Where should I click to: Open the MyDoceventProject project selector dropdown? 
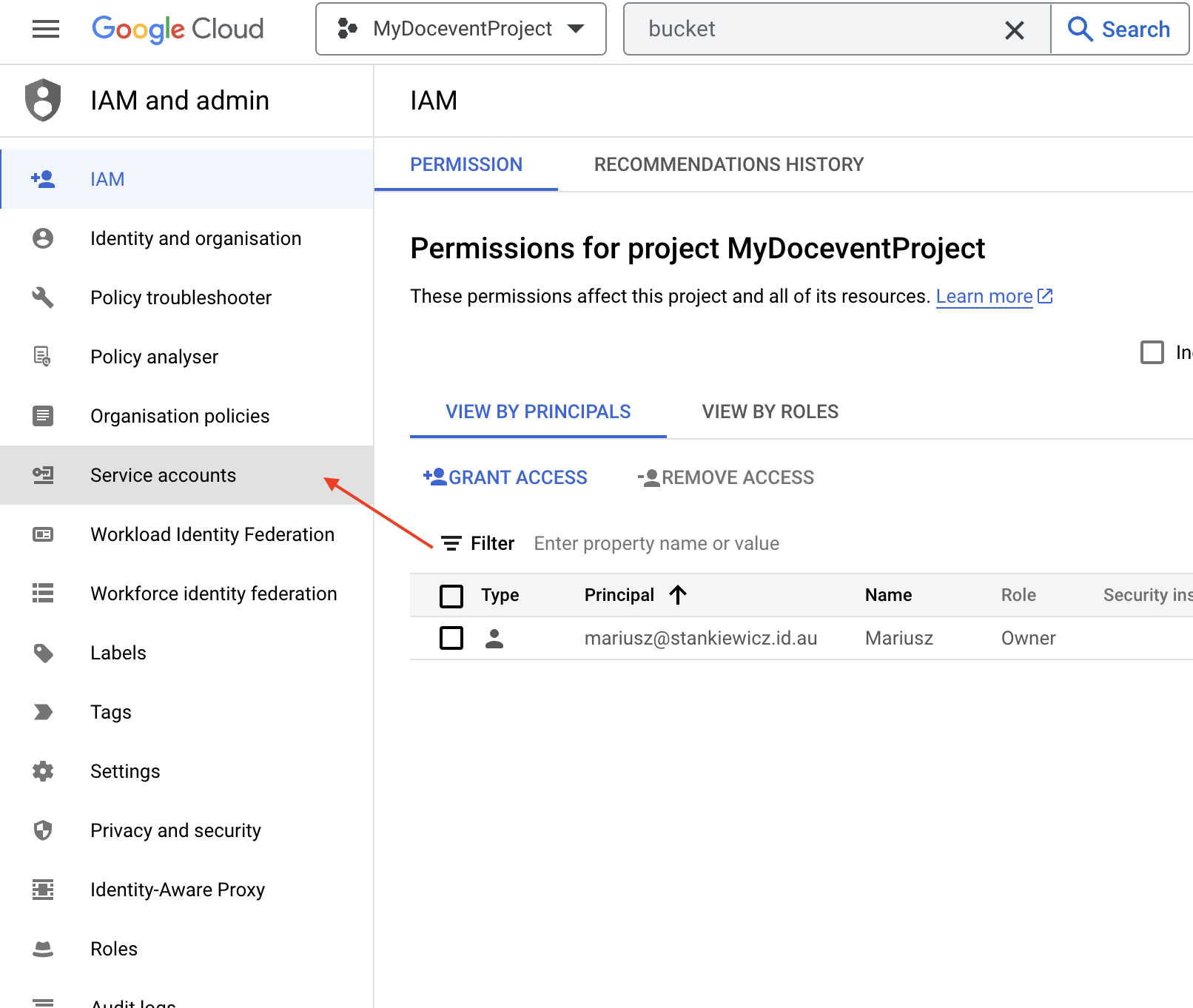[x=460, y=29]
